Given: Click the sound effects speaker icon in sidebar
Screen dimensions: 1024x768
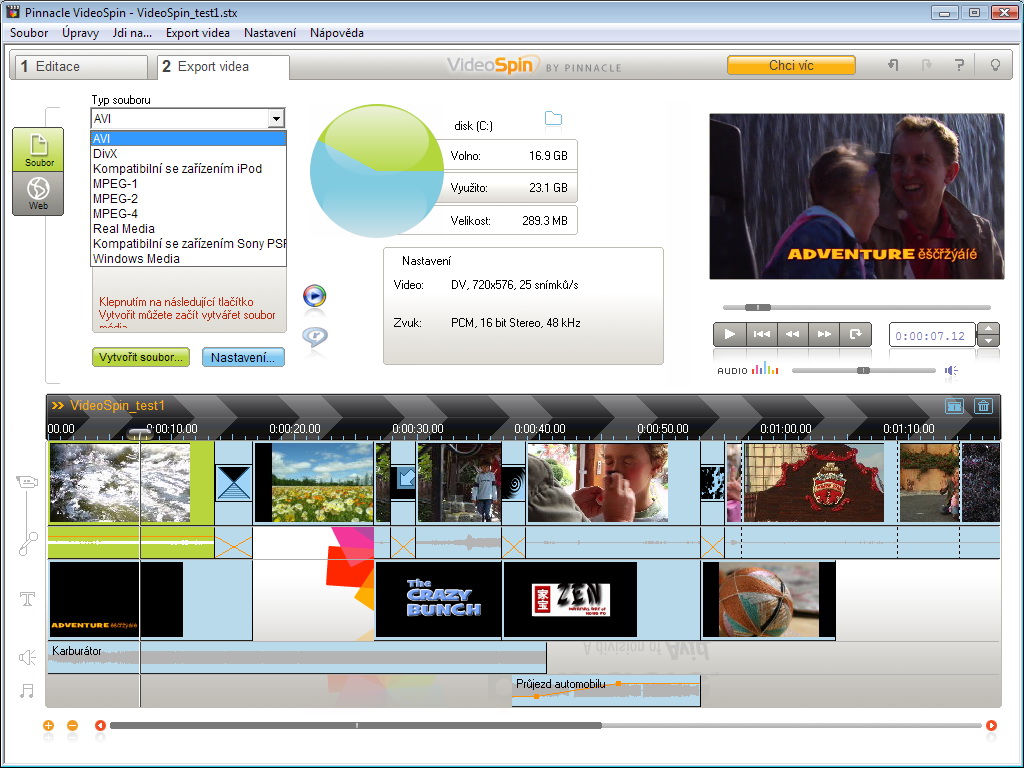Looking at the screenshot, I should click(27, 657).
